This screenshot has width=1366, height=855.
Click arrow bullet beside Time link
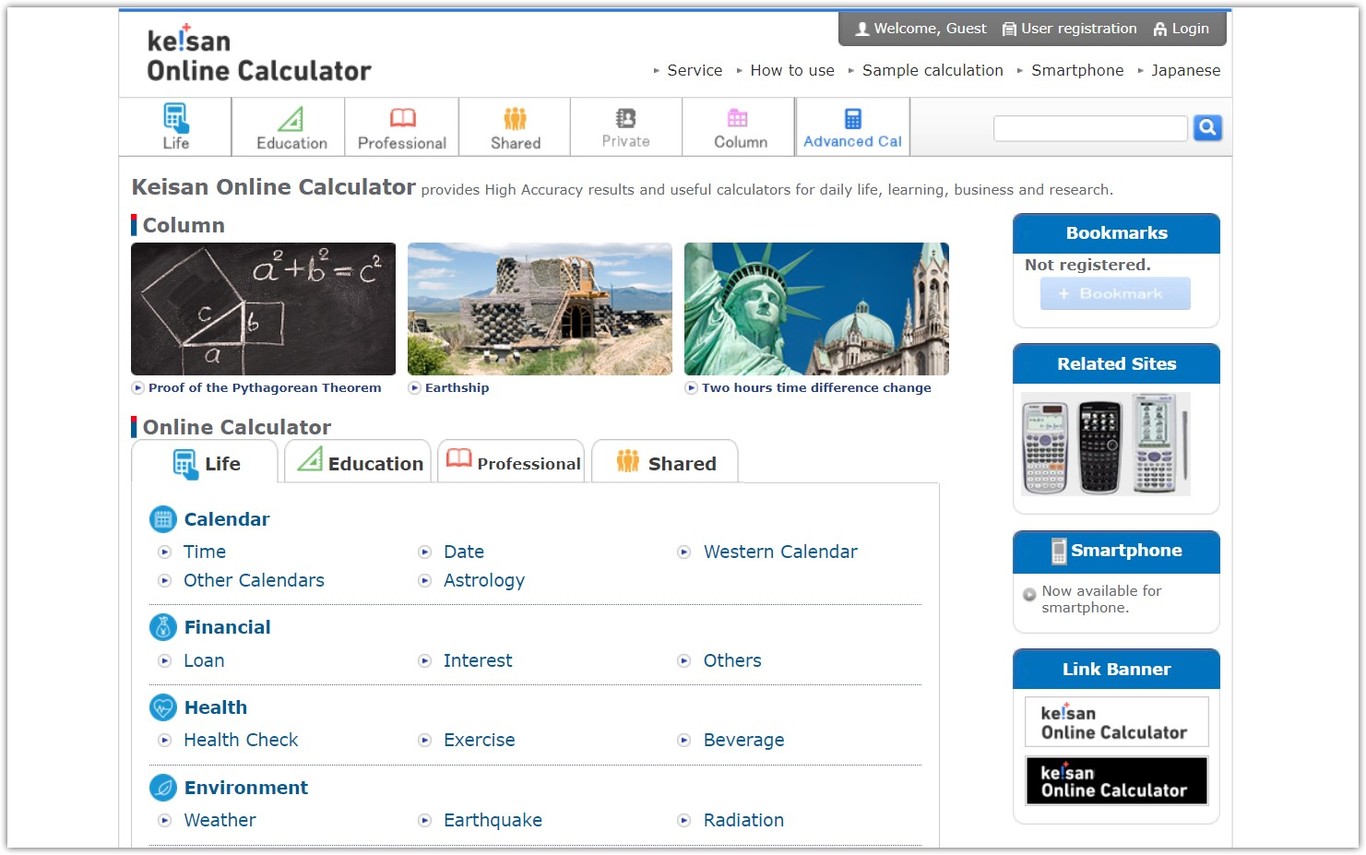pyautogui.click(x=165, y=552)
